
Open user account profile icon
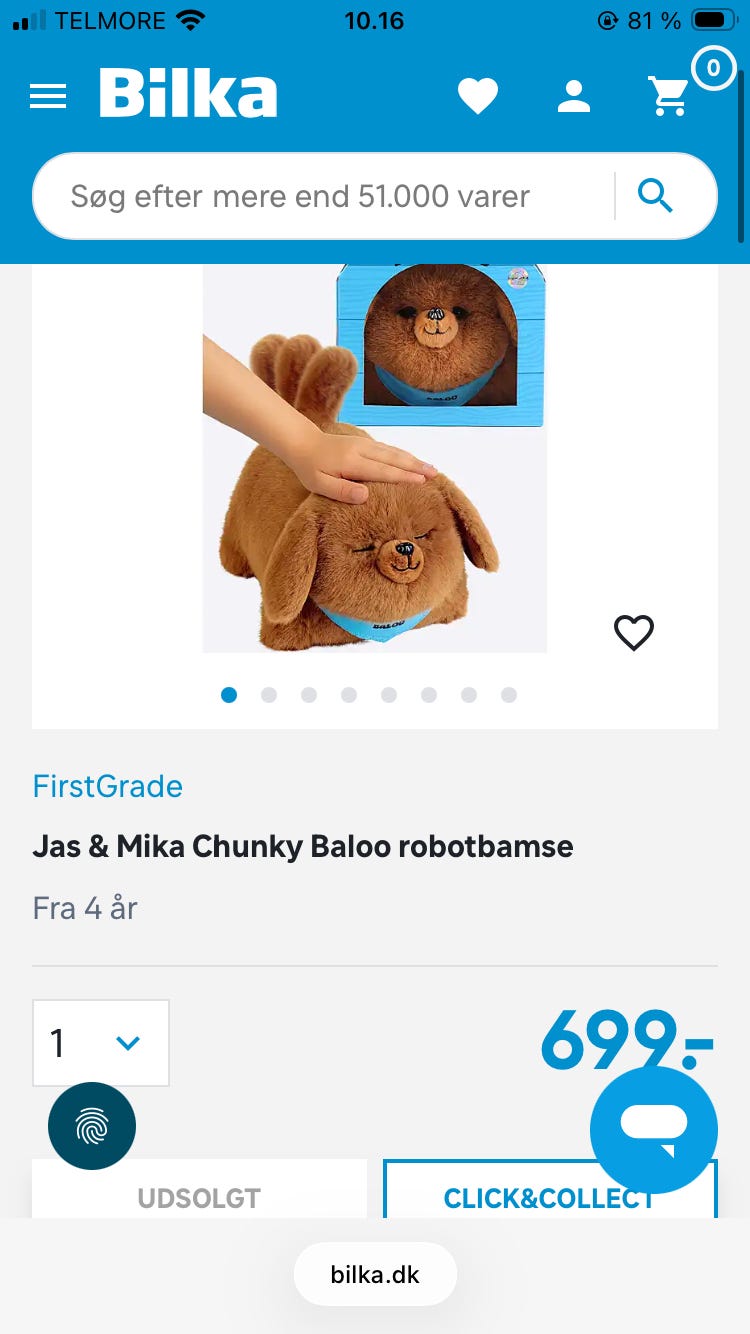click(x=574, y=96)
